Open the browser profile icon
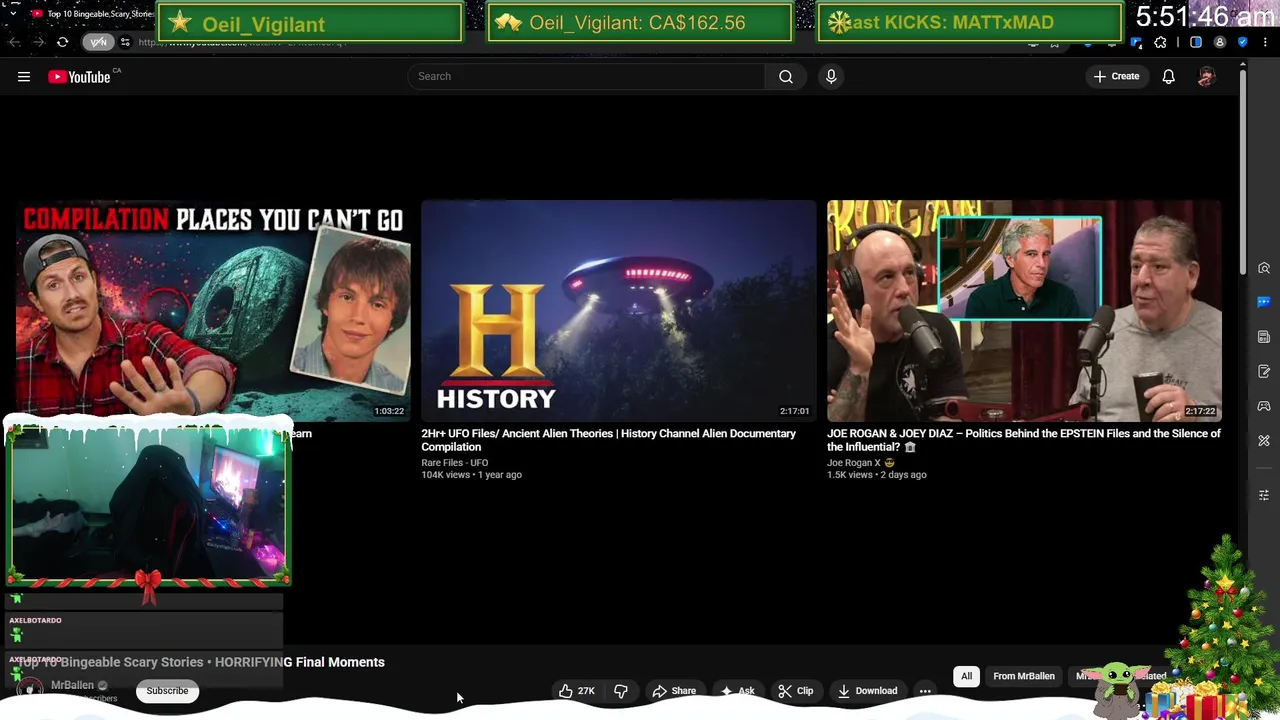The height and width of the screenshot is (720, 1280). [1219, 42]
